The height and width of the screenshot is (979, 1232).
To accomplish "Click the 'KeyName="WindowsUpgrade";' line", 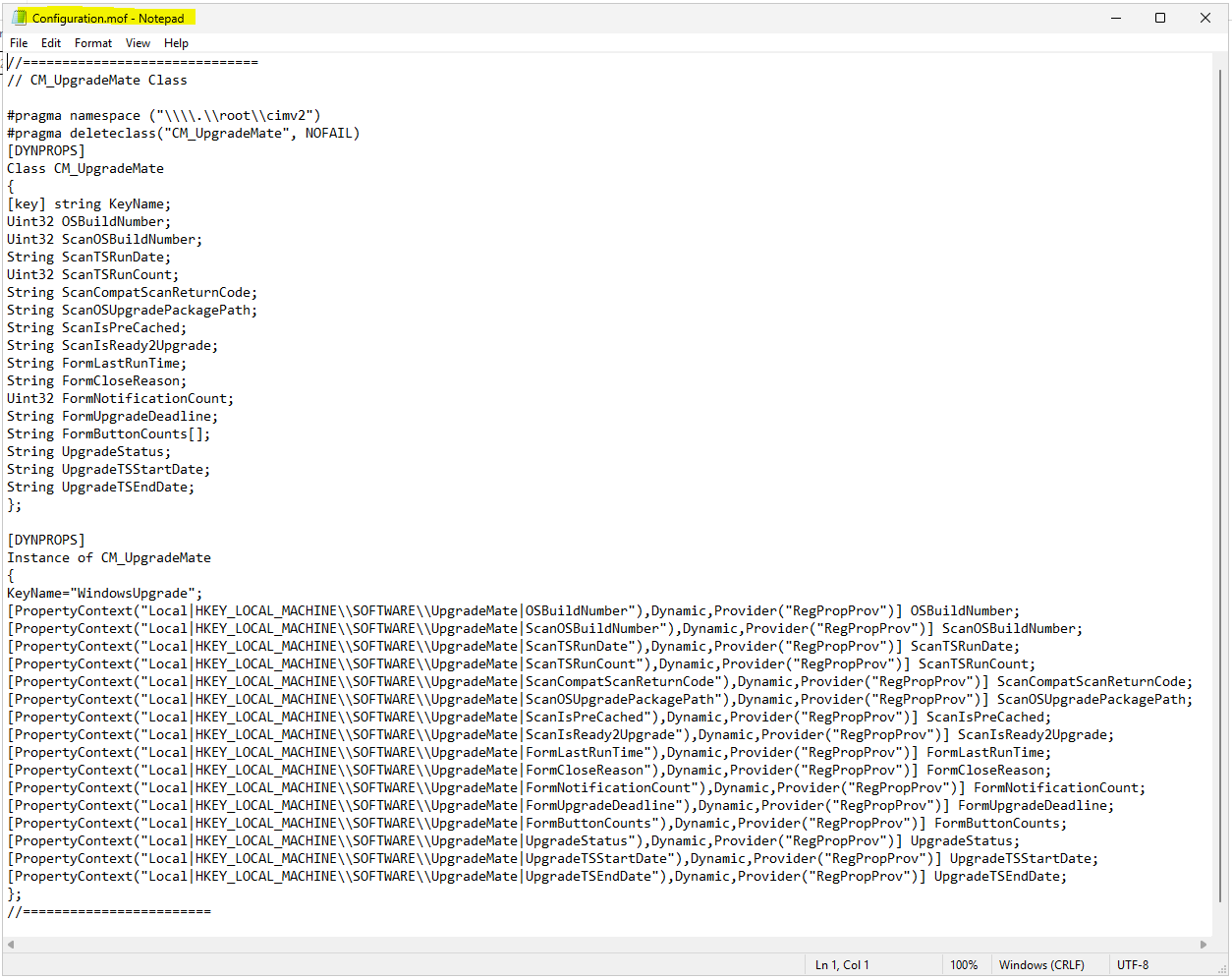I will [x=105, y=594].
